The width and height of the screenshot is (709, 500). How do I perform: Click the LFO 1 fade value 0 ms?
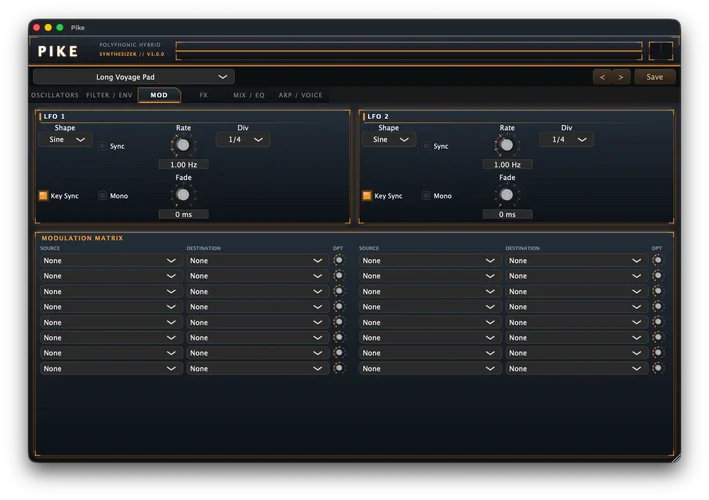tap(184, 214)
